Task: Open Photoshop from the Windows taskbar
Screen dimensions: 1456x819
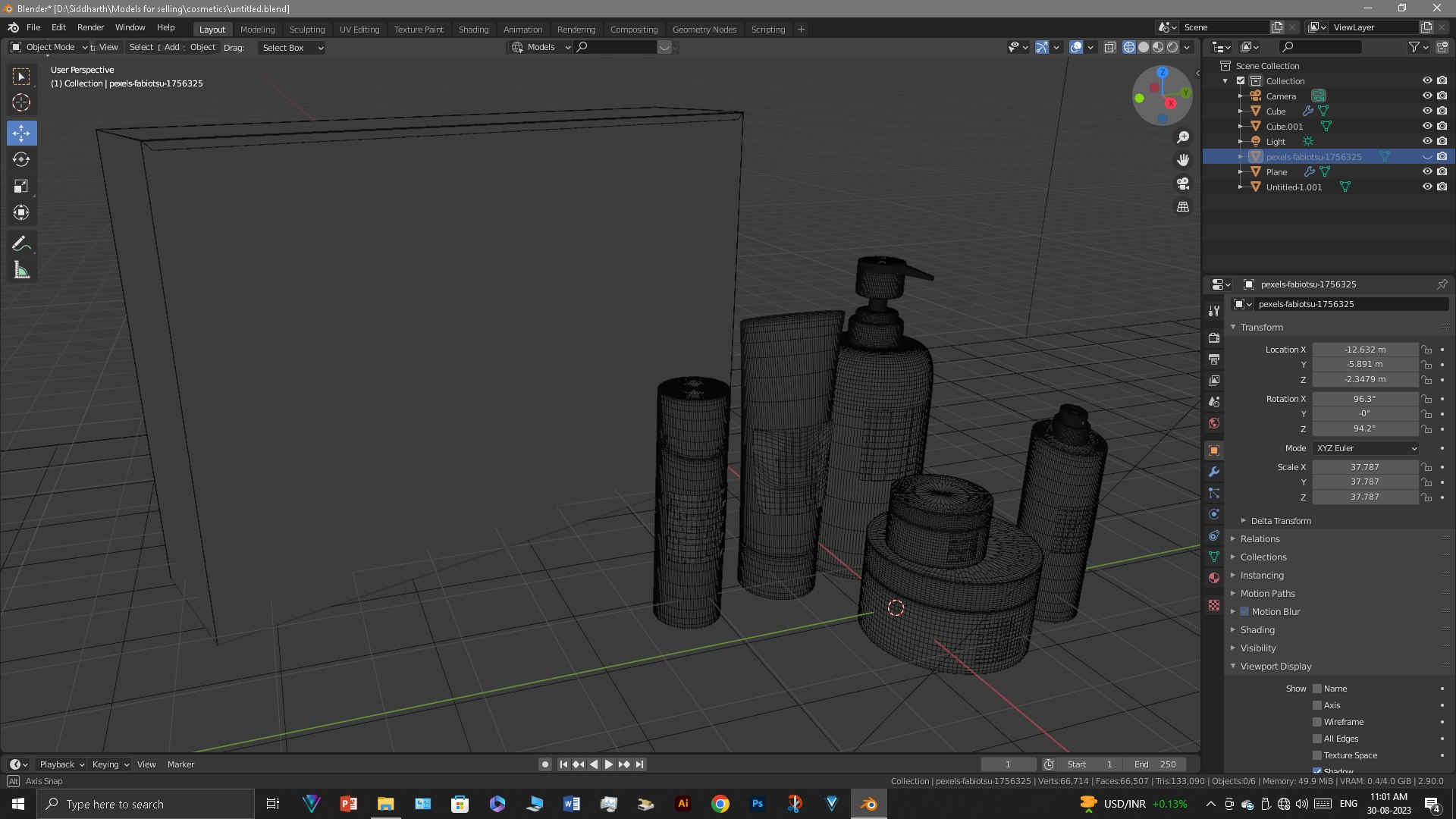Action: (757, 804)
